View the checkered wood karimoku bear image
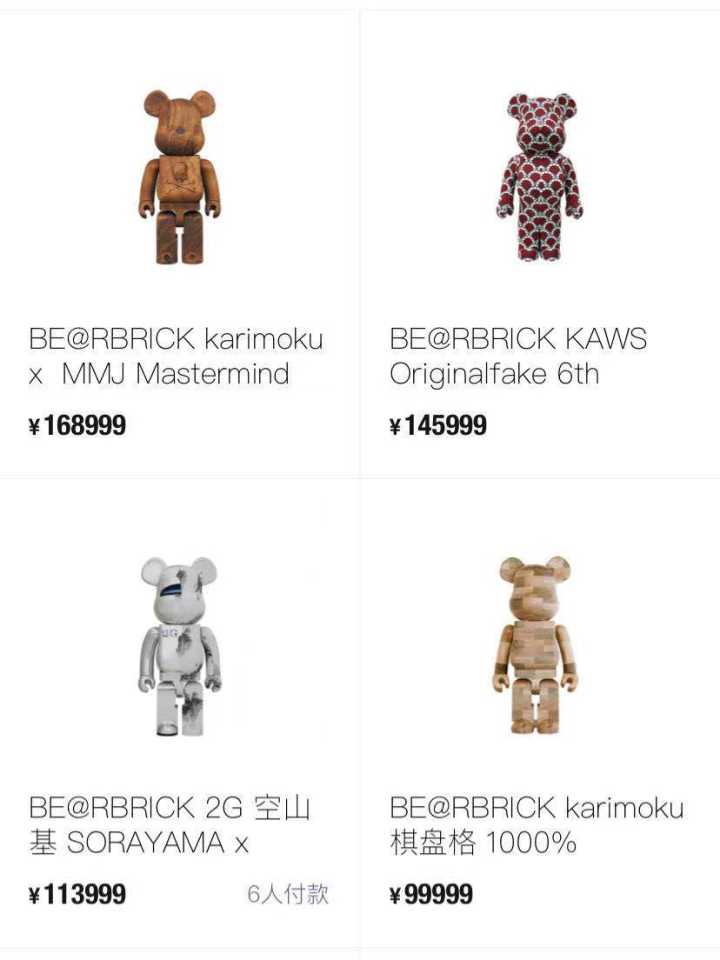The width and height of the screenshot is (720, 960). (x=539, y=645)
